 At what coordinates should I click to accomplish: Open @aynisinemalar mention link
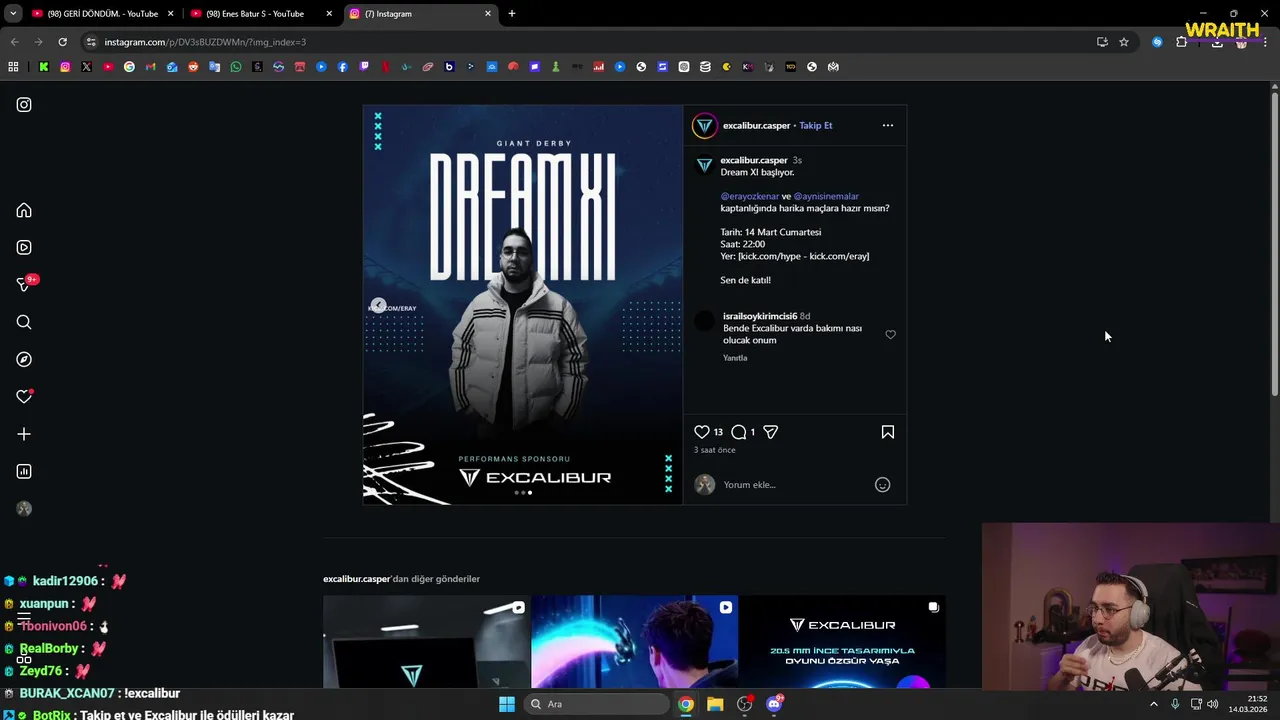click(x=826, y=196)
